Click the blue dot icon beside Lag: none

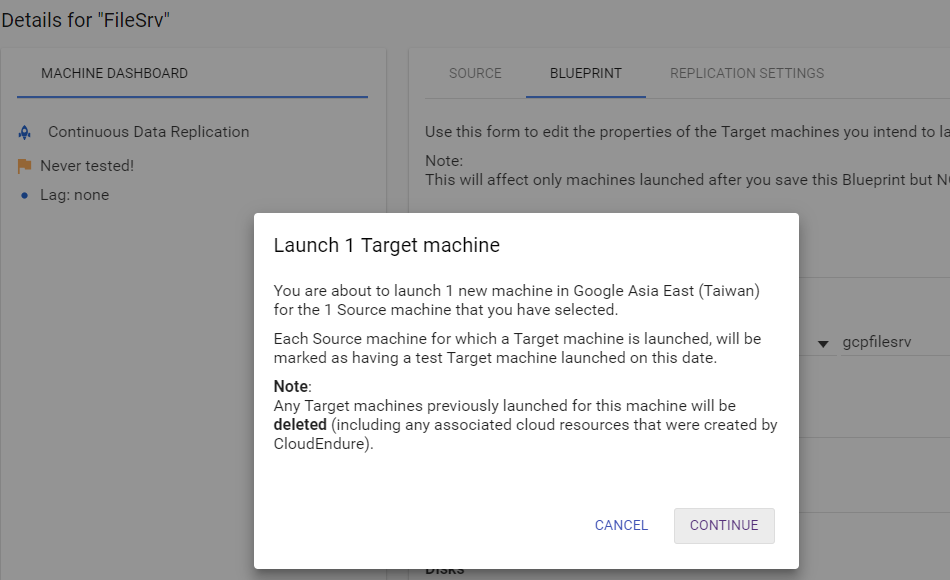pos(24,195)
